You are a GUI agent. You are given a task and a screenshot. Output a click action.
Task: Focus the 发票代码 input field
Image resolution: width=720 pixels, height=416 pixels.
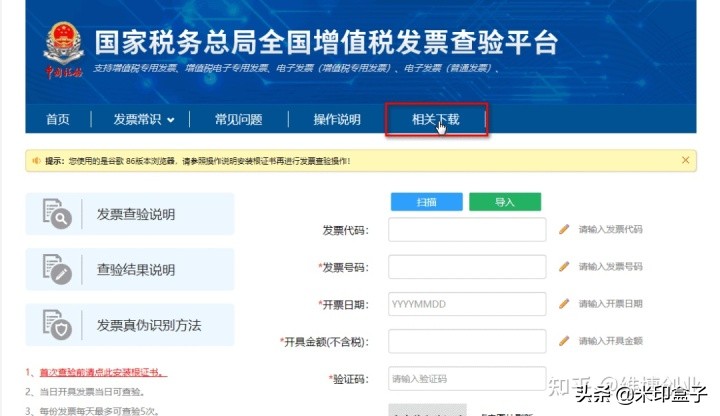click(x=467, y=230)
